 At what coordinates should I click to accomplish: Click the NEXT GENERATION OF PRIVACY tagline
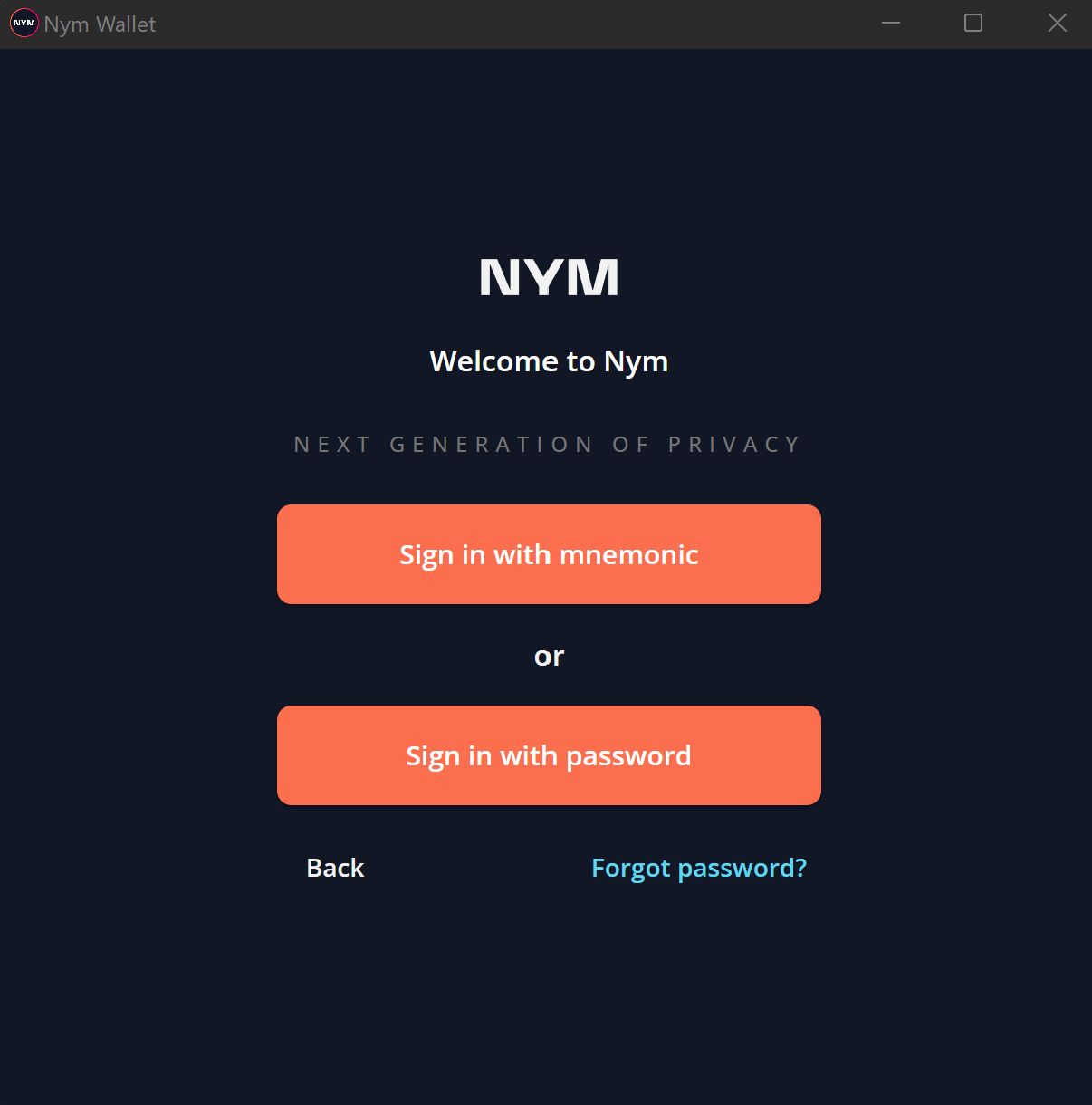548,445
